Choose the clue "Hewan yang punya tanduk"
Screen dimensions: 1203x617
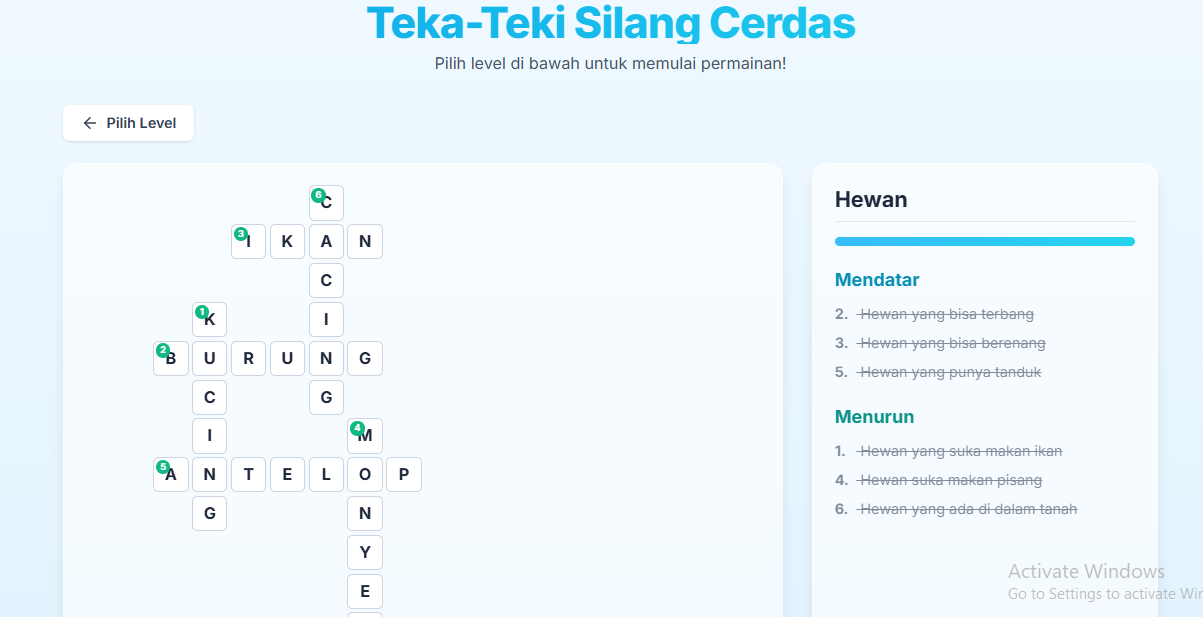pyautogui.click(x=950, y=372)
